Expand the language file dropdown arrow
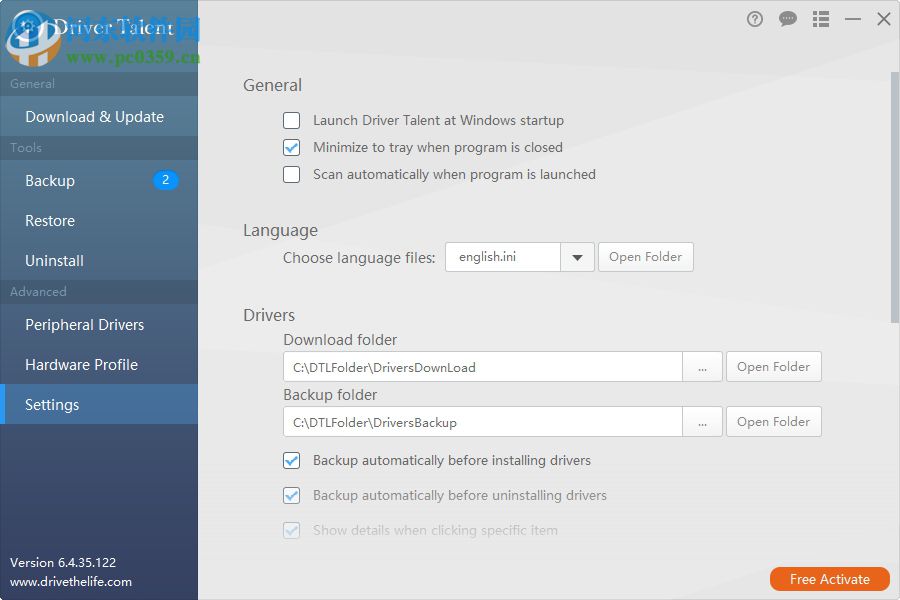This screenshot has height=600, width=900. point(577,257)
